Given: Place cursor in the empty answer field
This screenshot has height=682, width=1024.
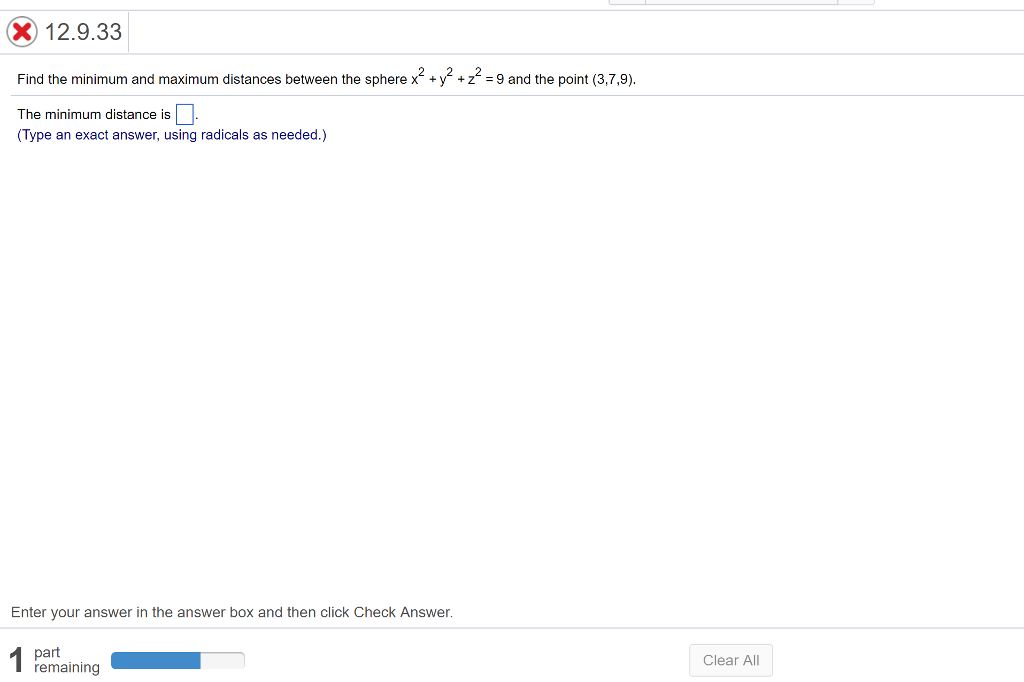Looking at the screenshot, I should coord(184,113).
